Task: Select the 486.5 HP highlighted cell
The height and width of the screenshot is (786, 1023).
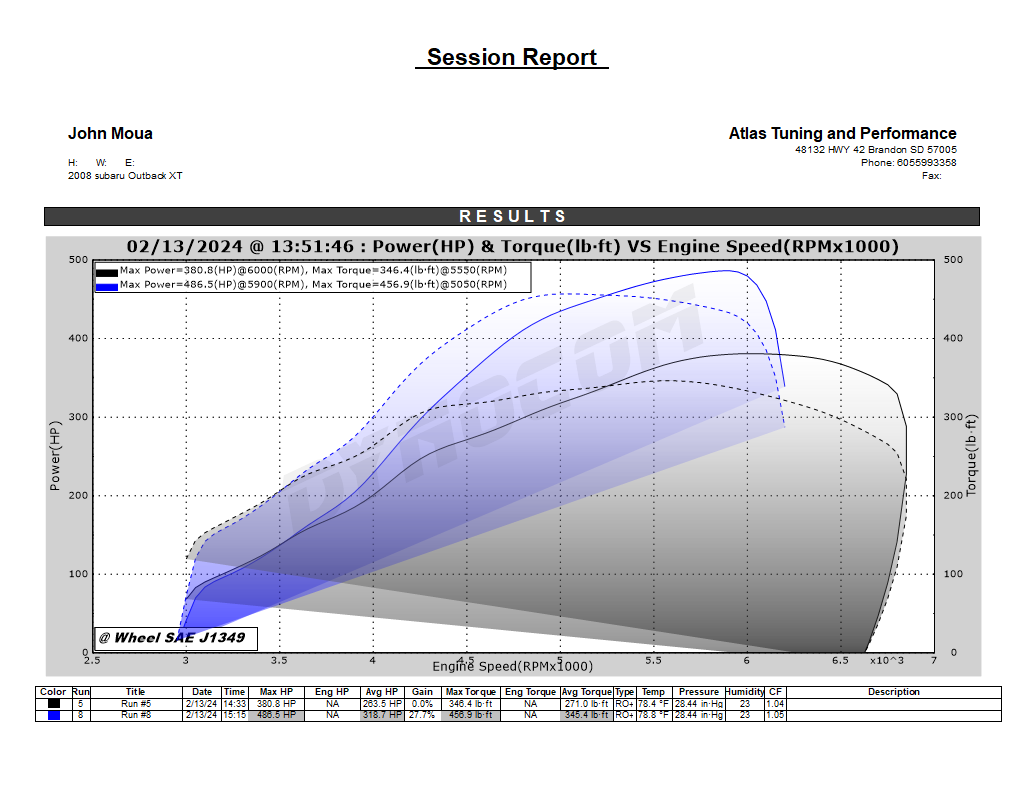Action: point(276,715)
